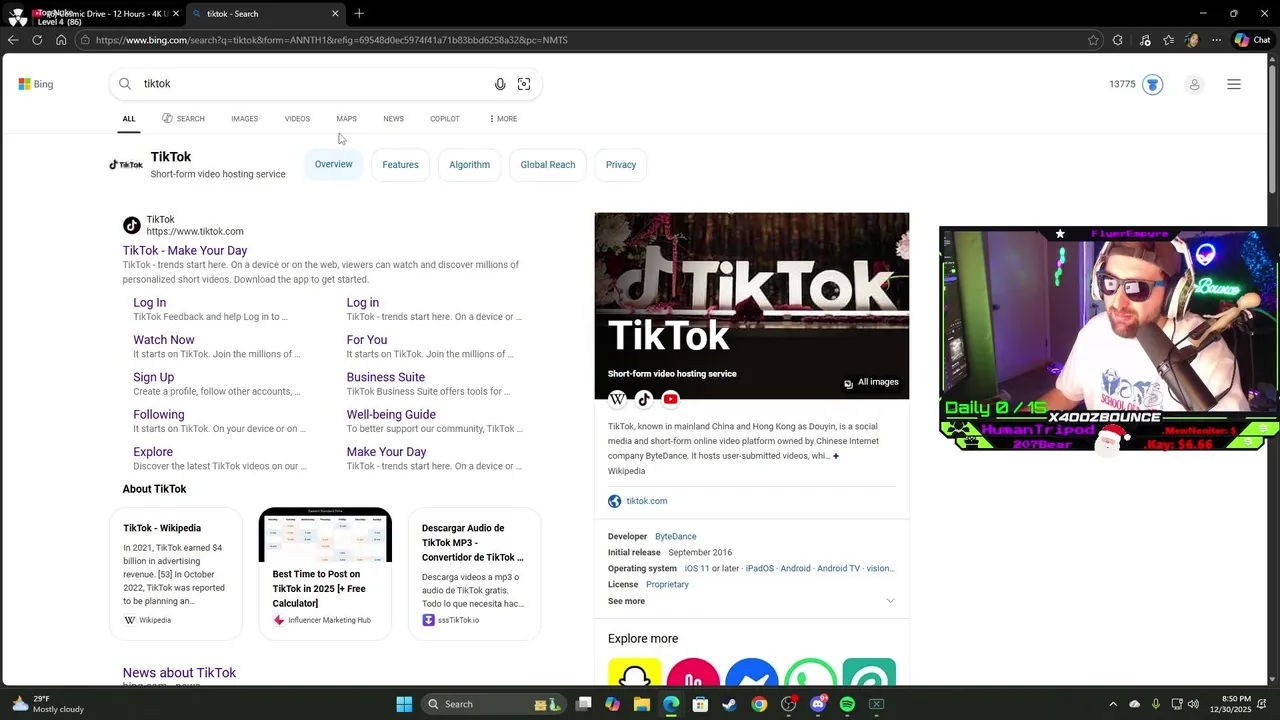The height and width of the screenshot is (720, 1280).
Task: Select the Features chip
Action: 400,165
